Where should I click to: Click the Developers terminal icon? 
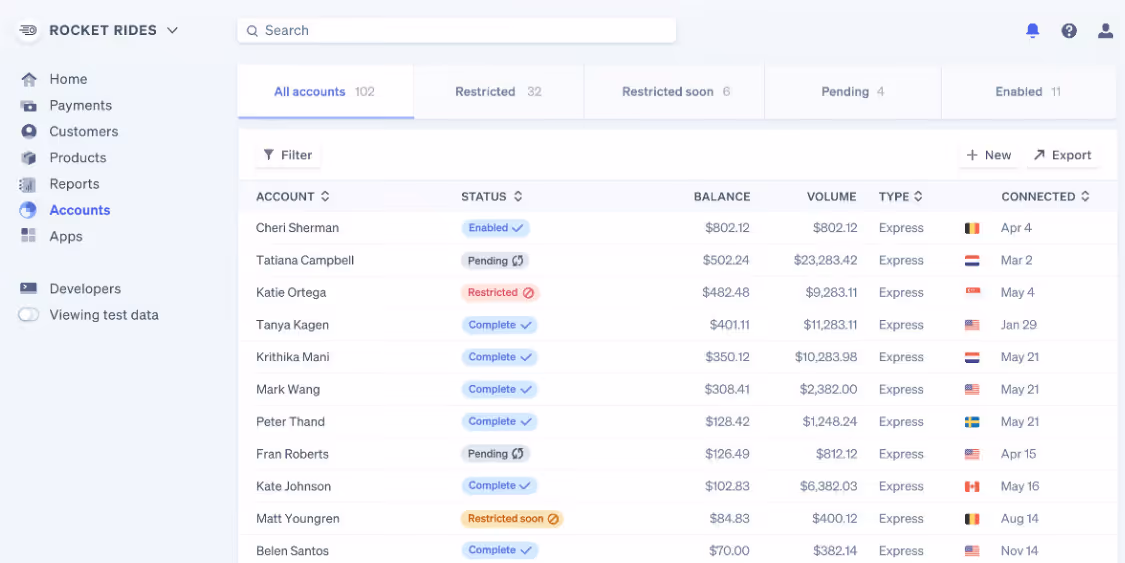(29, 288)
